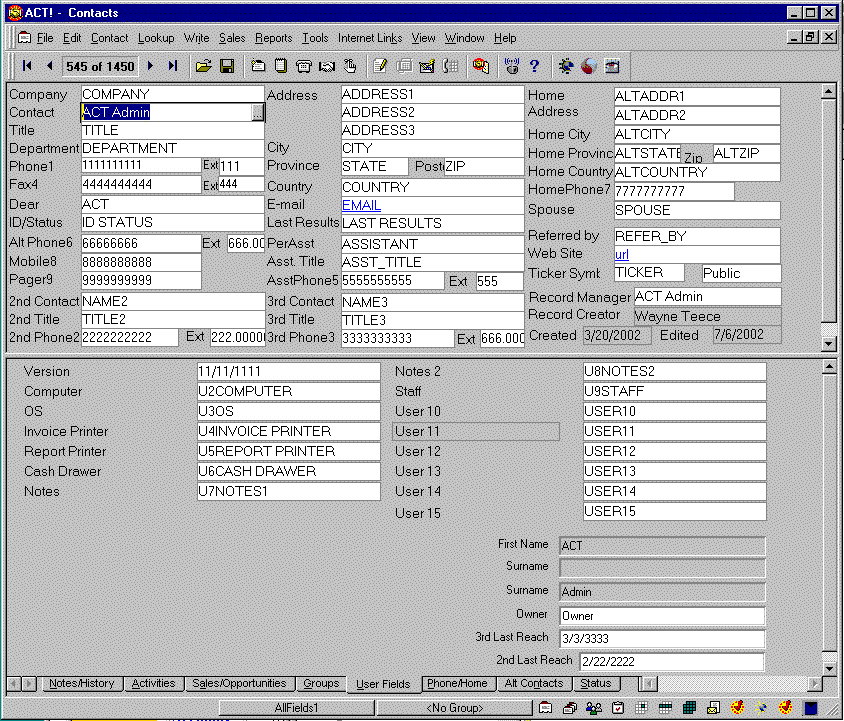Open Daily Calendar icon in status bar
Viewport: 844px width, 721px height.
point(641,708)
